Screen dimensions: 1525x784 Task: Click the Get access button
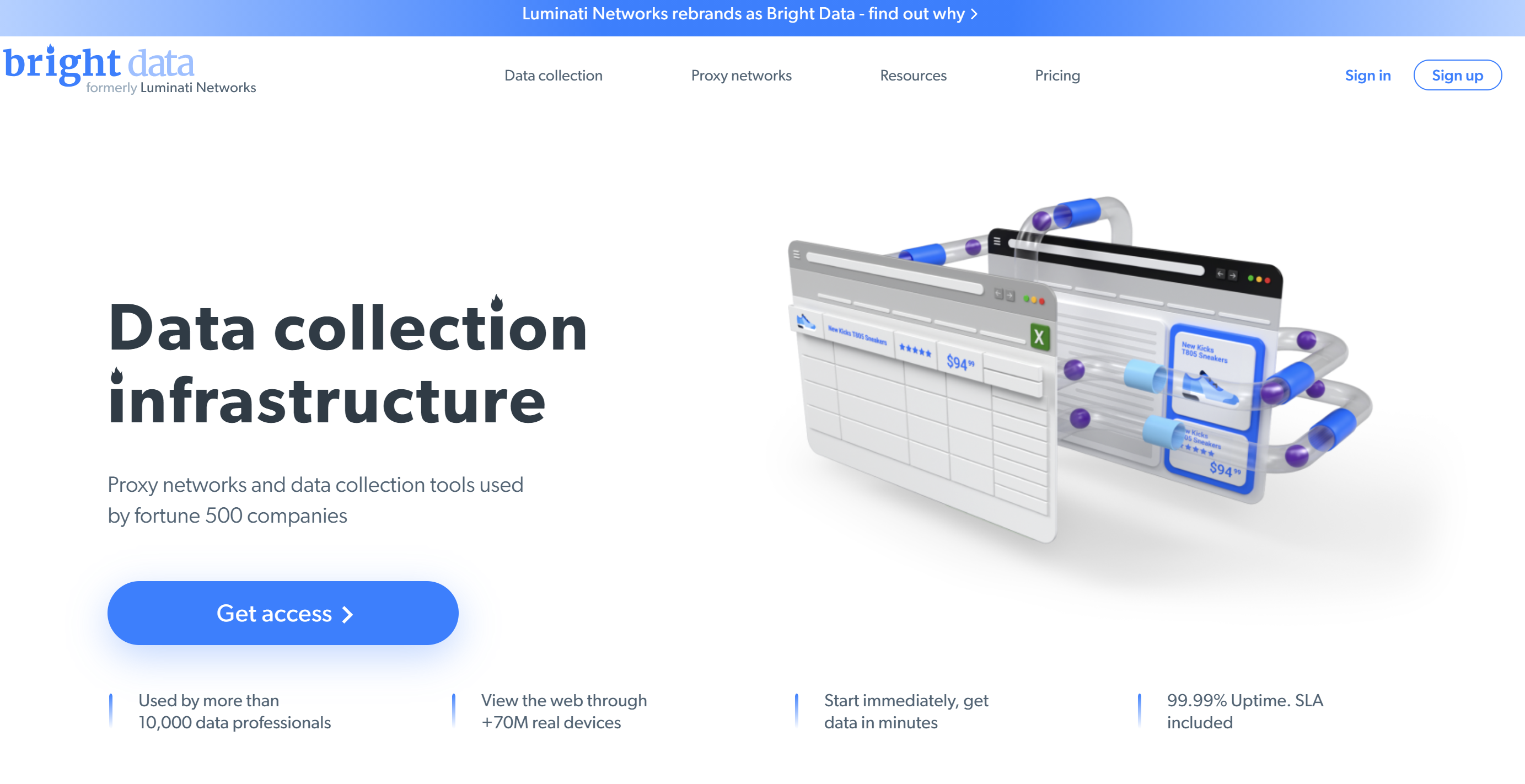(283, 612)
